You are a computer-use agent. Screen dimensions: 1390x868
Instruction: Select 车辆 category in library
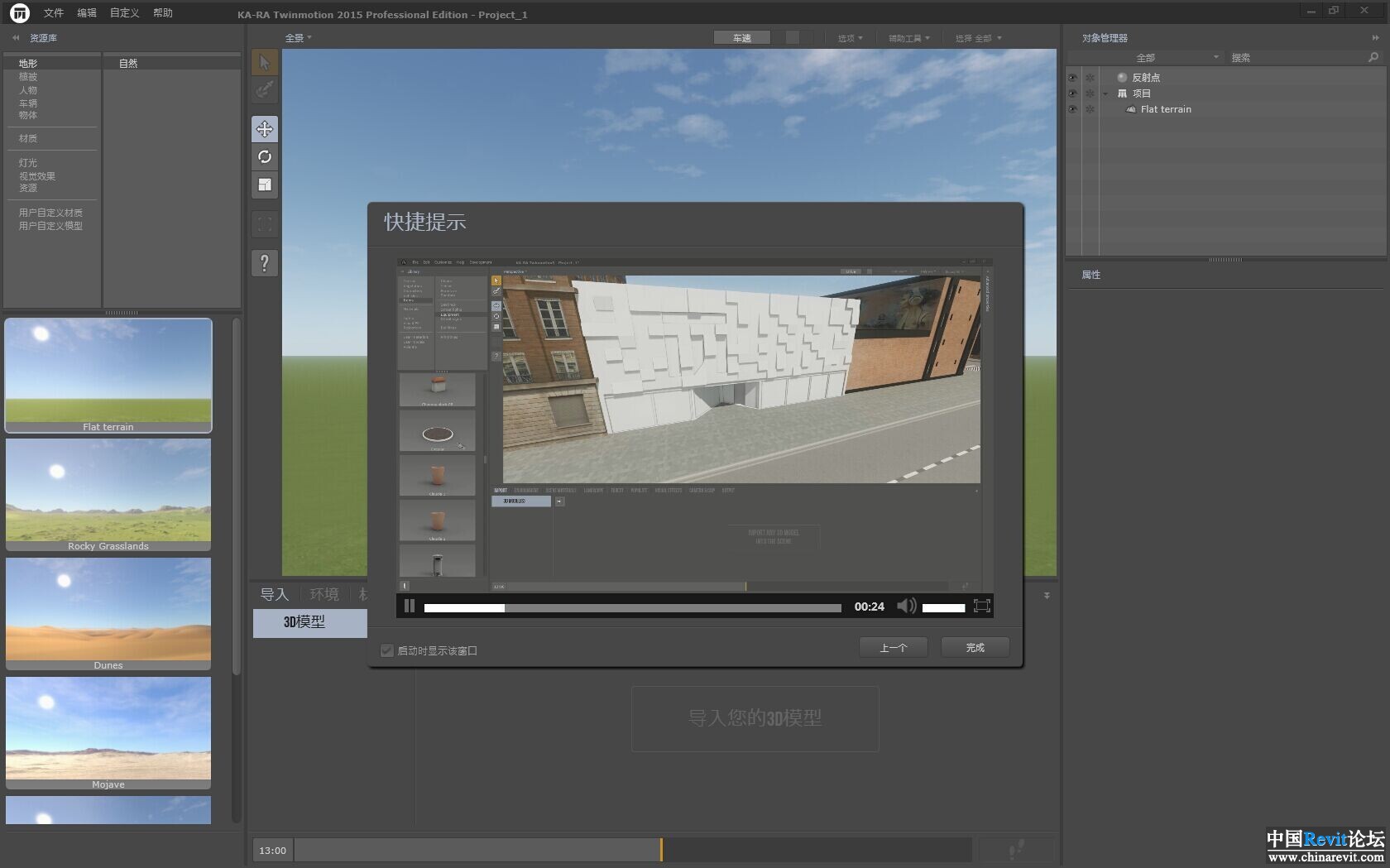click(28, 103)
